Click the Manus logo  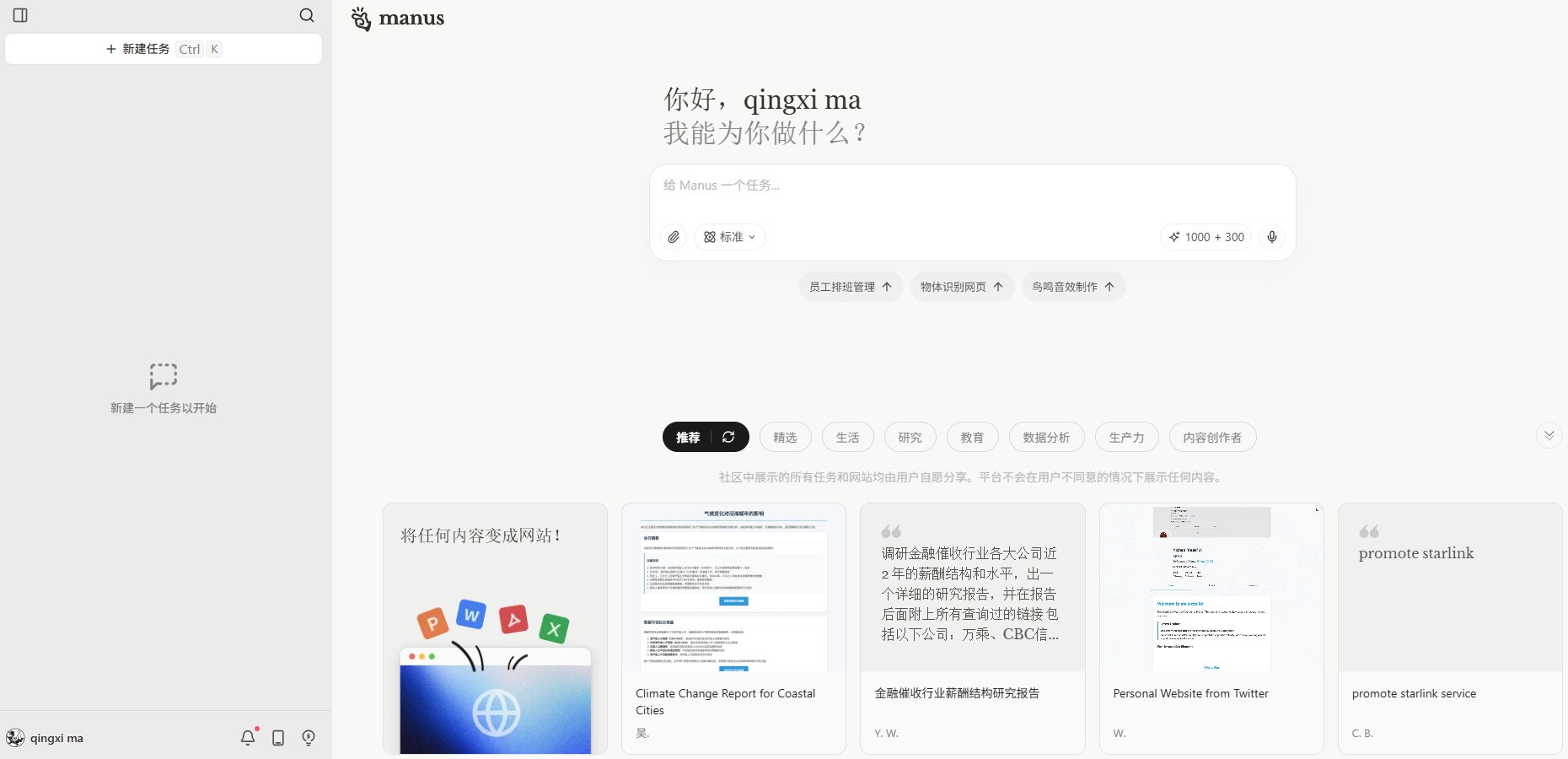tap(398, 19)
